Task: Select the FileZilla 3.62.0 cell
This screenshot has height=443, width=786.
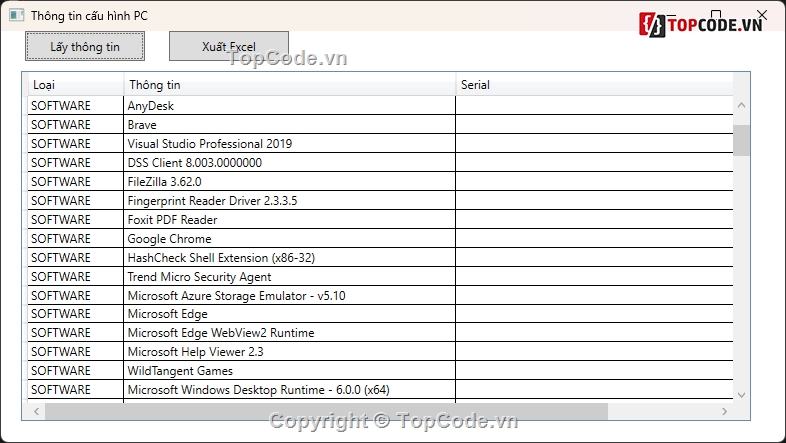Action: (290, 182)
